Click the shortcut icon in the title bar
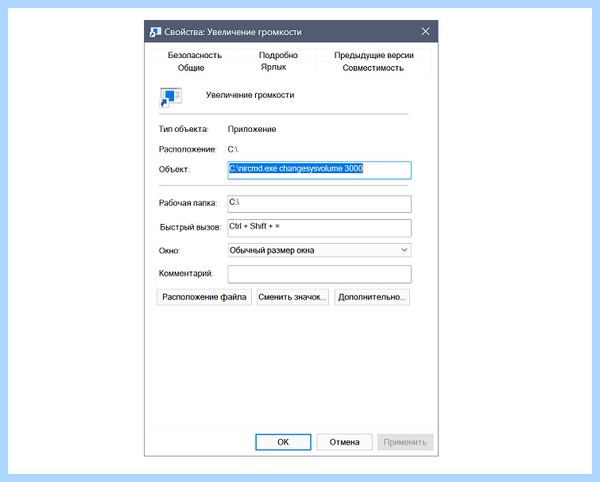The height and width of the screenshot is (482, 600). [155, 32]
